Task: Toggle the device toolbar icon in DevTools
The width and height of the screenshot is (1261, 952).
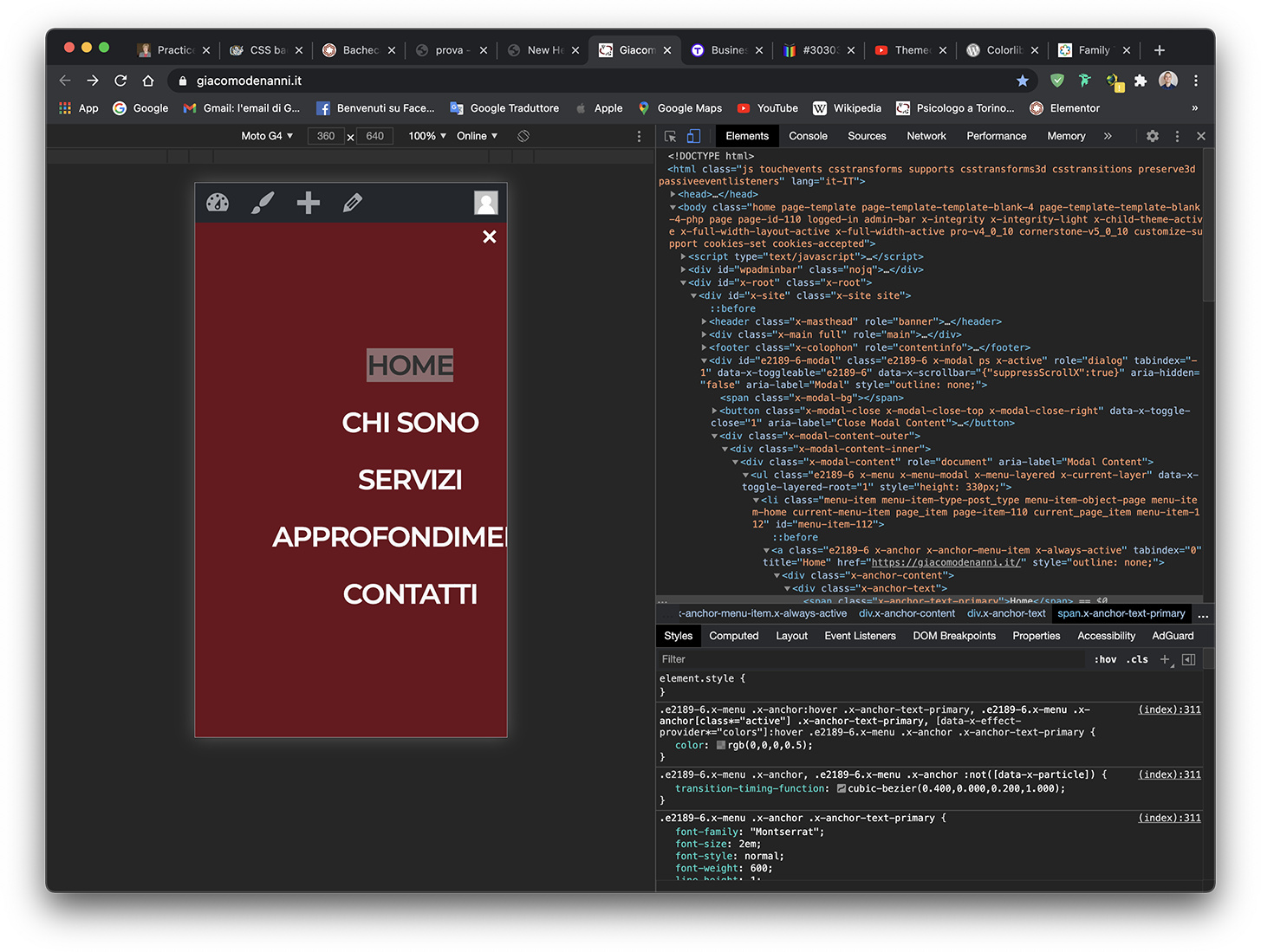Action: pyautogui.click(x=693, y=136)
